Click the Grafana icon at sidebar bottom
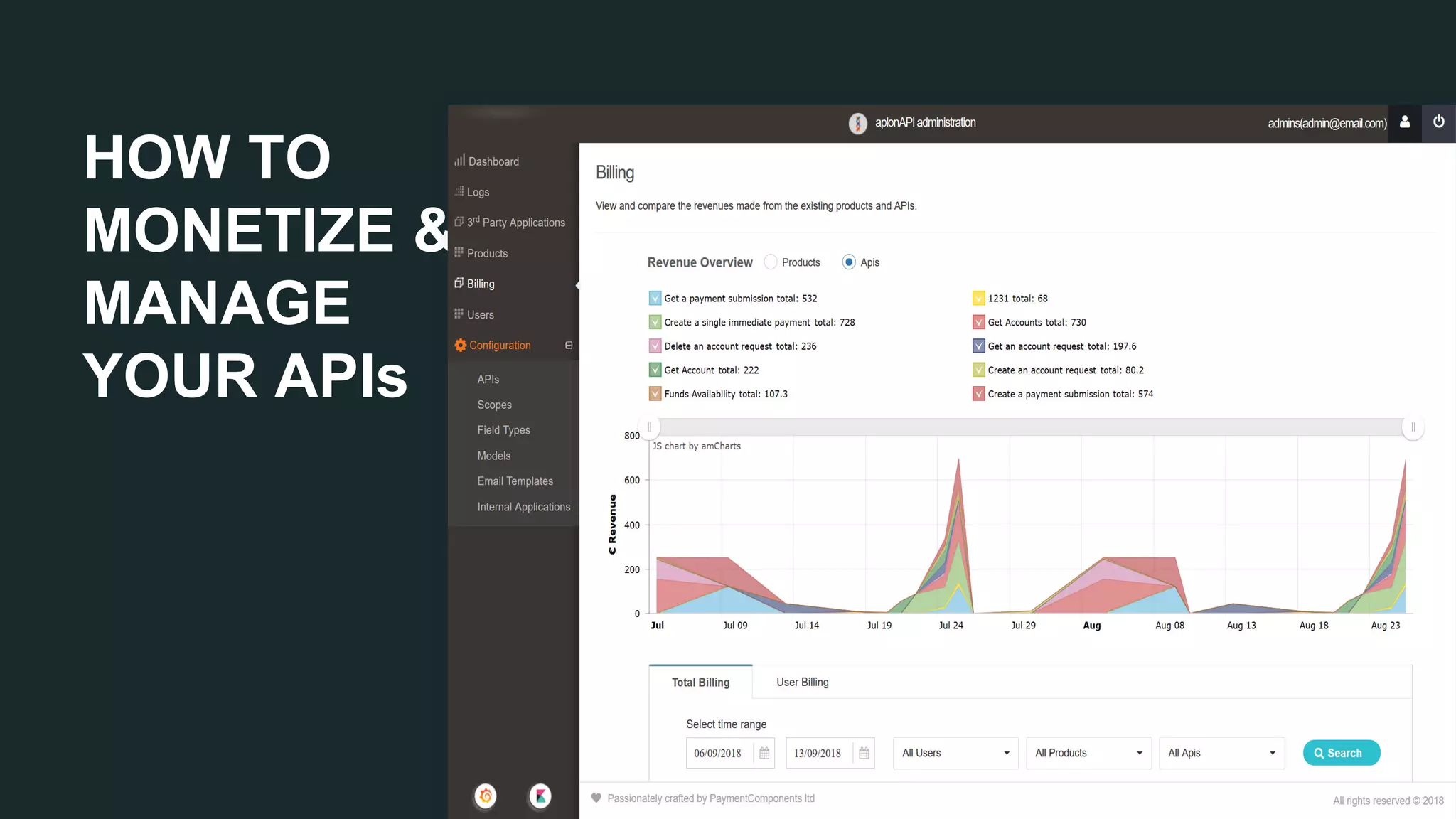 486,796
